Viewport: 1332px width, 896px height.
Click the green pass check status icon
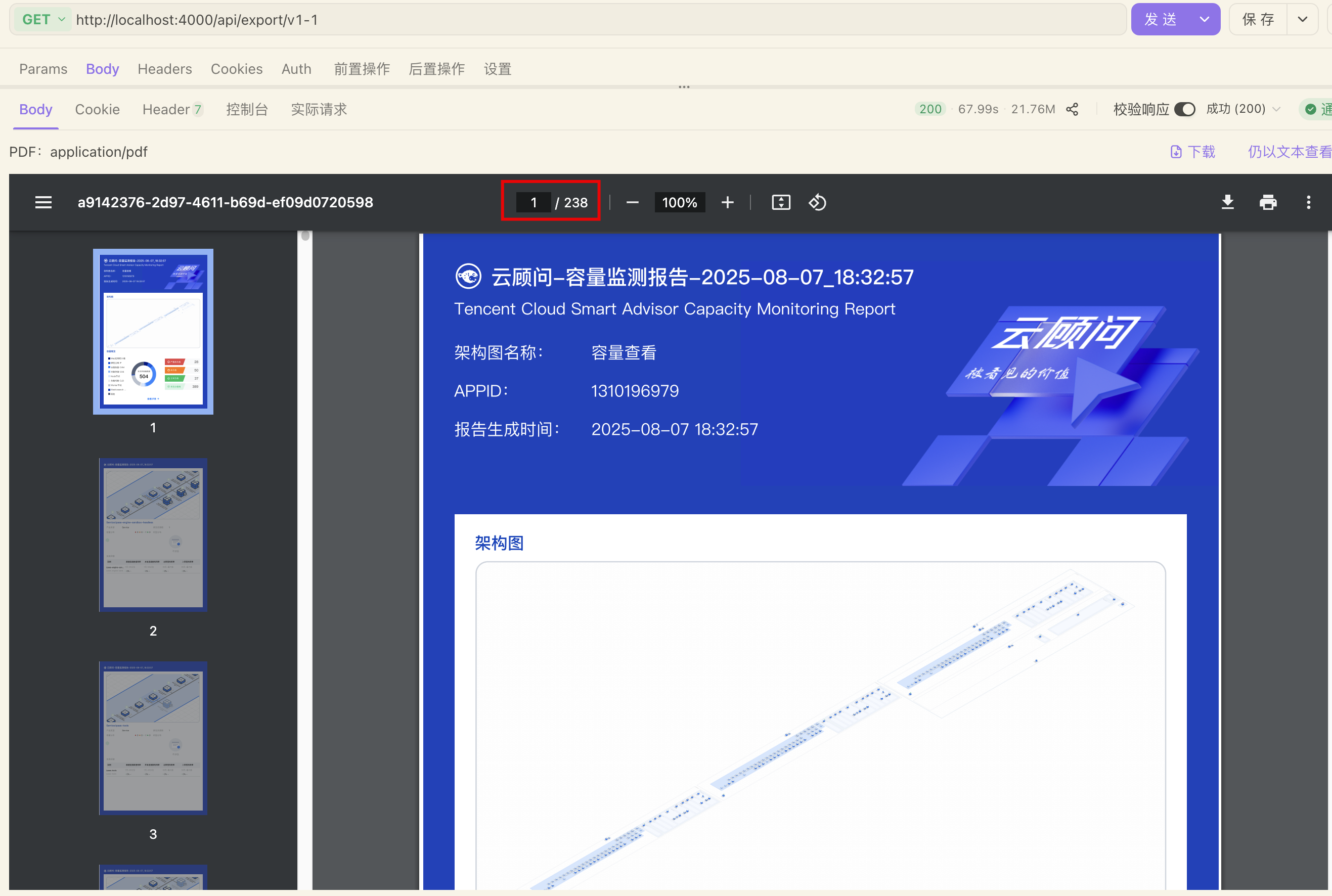(1311, 109)
